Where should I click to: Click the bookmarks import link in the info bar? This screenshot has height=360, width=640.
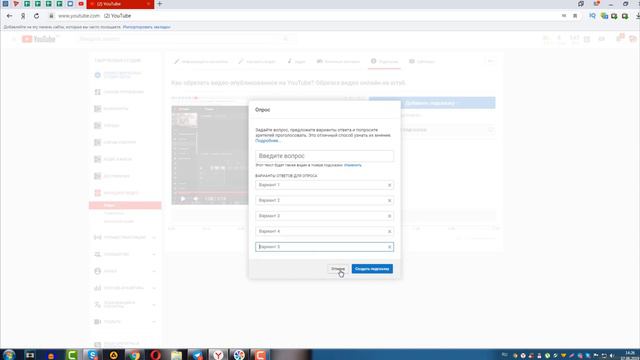(147, 27)
